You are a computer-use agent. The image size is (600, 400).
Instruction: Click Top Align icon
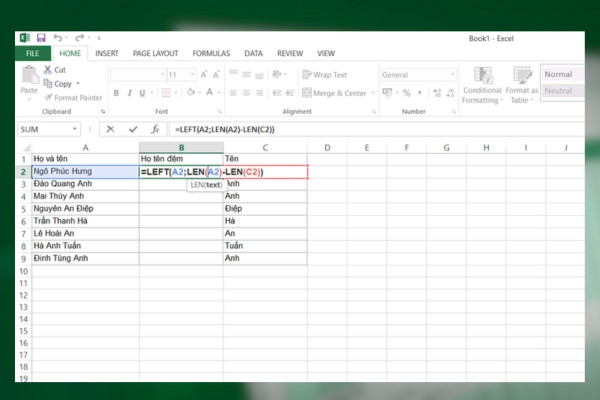pos(234,74)
